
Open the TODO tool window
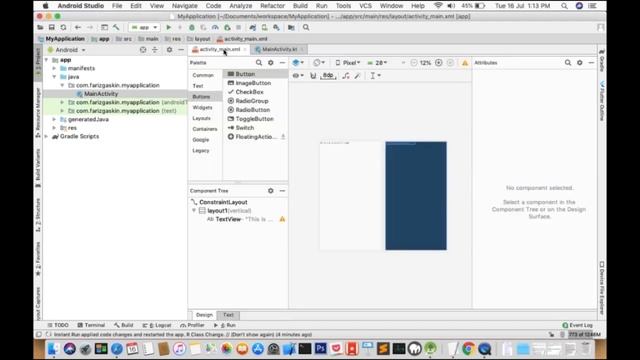[58, 325]
